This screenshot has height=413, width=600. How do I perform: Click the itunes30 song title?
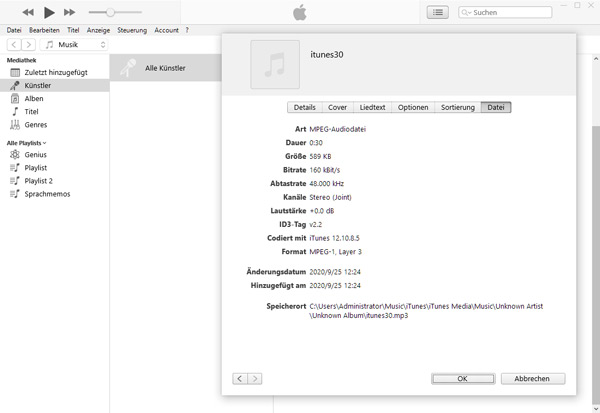click(x=327, y=55)
